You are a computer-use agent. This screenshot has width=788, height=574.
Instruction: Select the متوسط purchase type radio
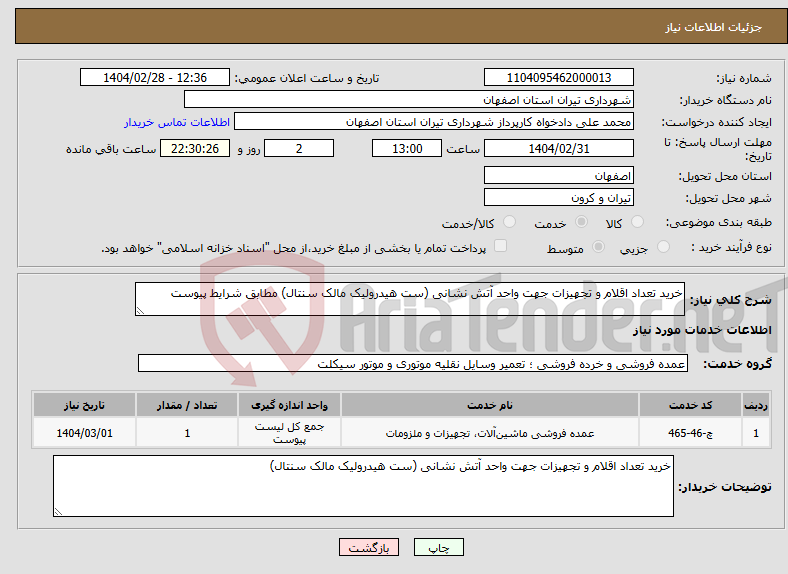point(598,246)
